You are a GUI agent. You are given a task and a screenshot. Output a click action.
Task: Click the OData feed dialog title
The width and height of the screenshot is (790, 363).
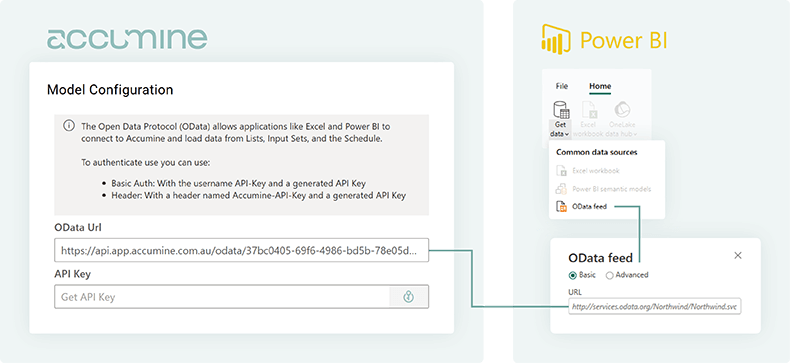tap(600, 258)
